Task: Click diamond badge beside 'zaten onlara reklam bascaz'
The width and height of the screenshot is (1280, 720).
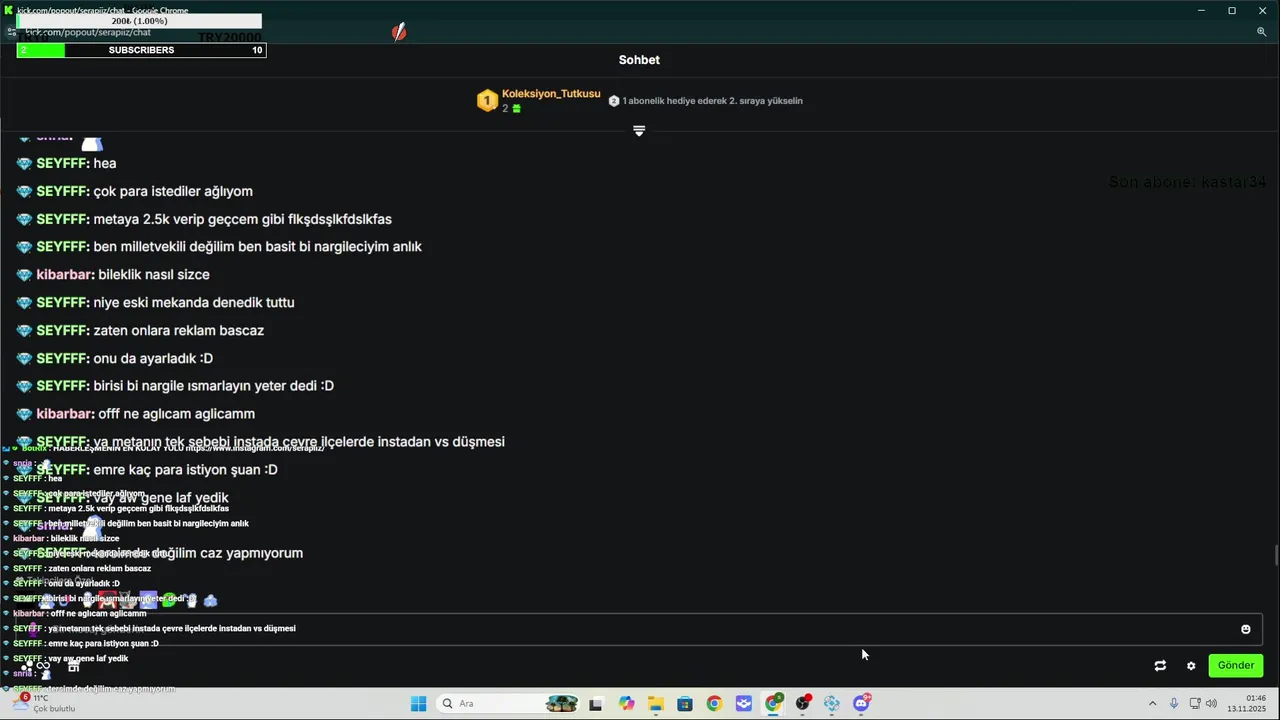Action: (24, 331)
